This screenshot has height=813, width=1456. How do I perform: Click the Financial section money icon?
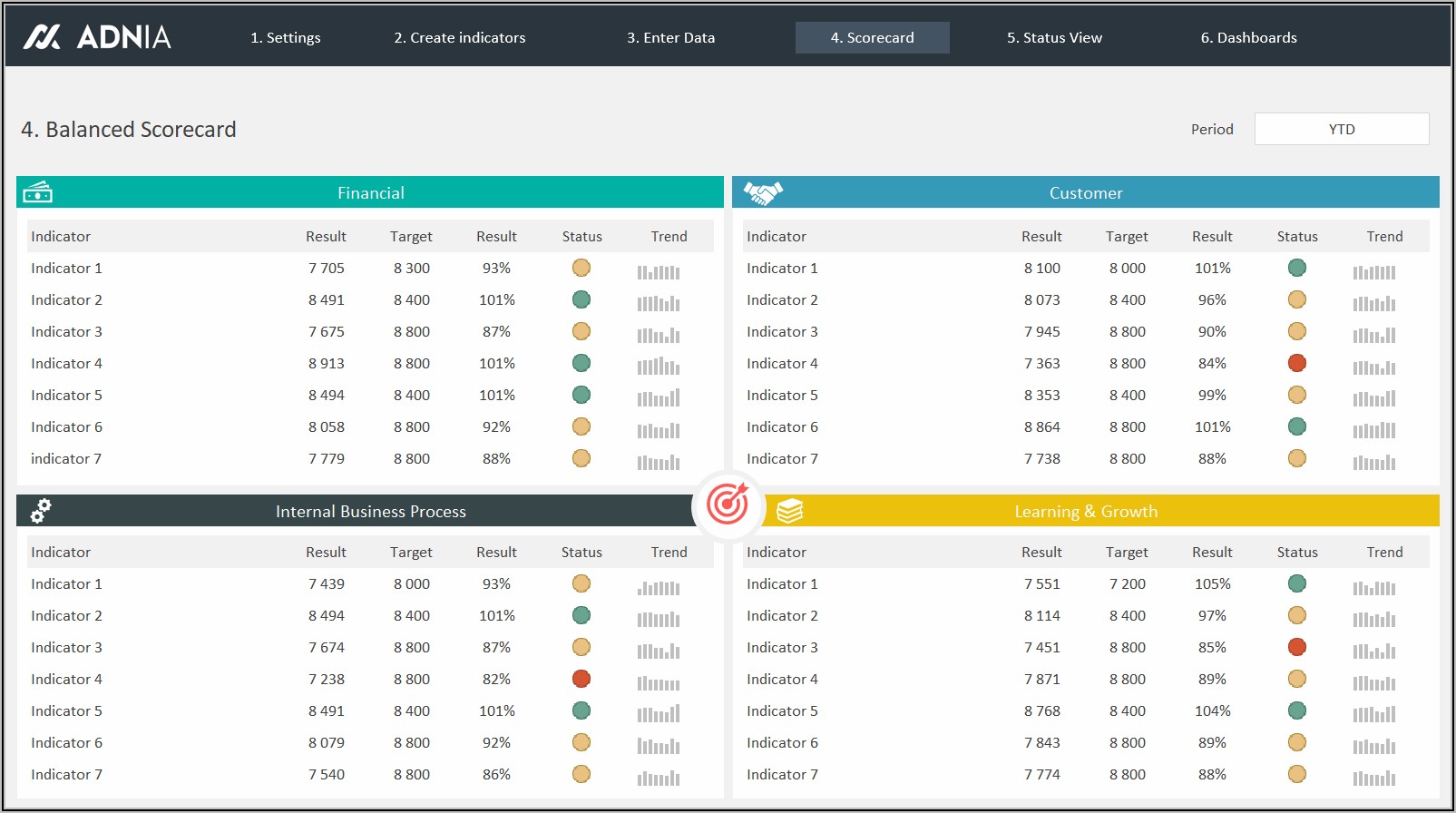pyautogui.click(x=38, y=192)
